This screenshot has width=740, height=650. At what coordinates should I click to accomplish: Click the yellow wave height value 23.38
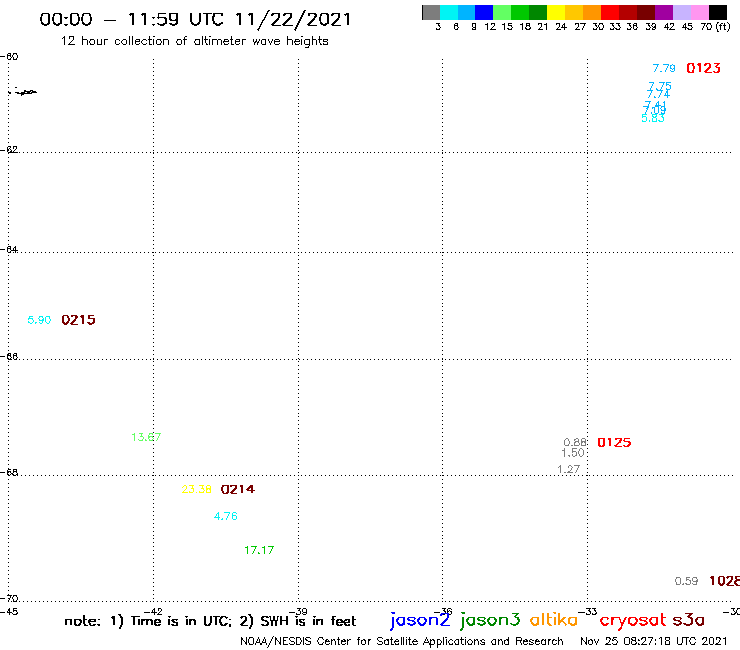pos(196,490)
